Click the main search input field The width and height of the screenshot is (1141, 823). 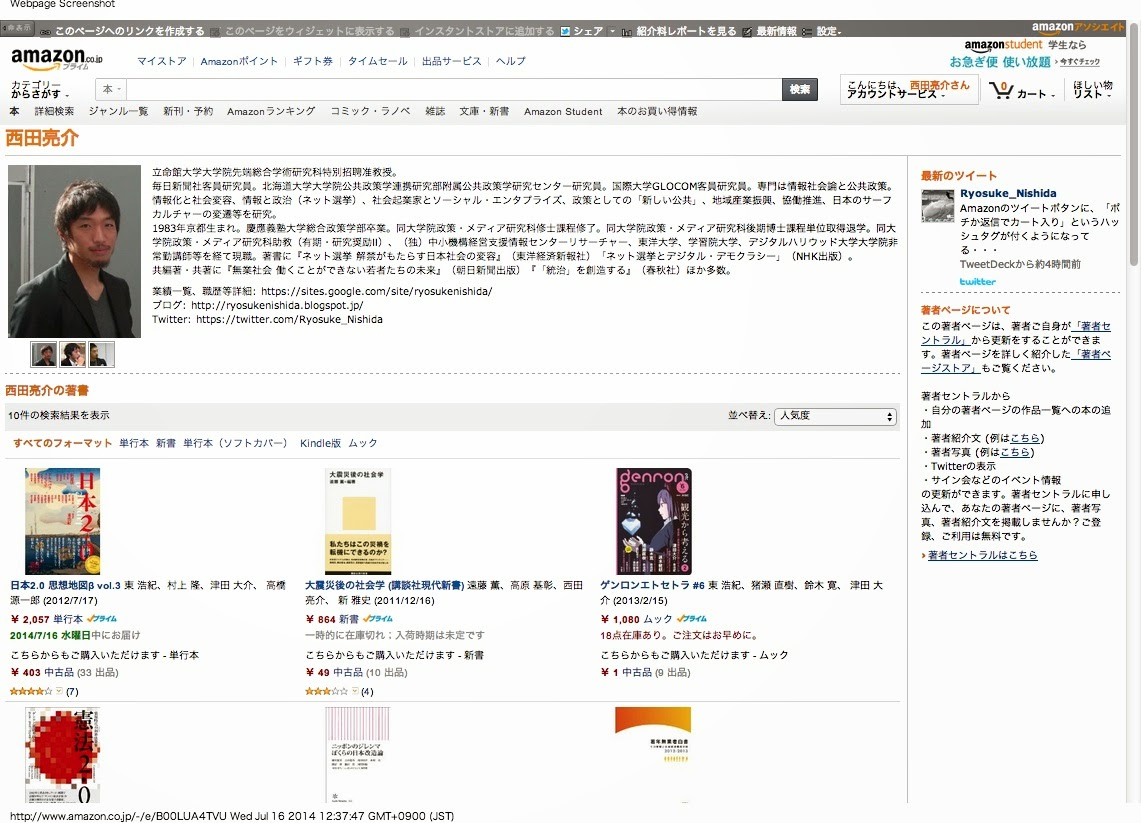coord(455,90)
